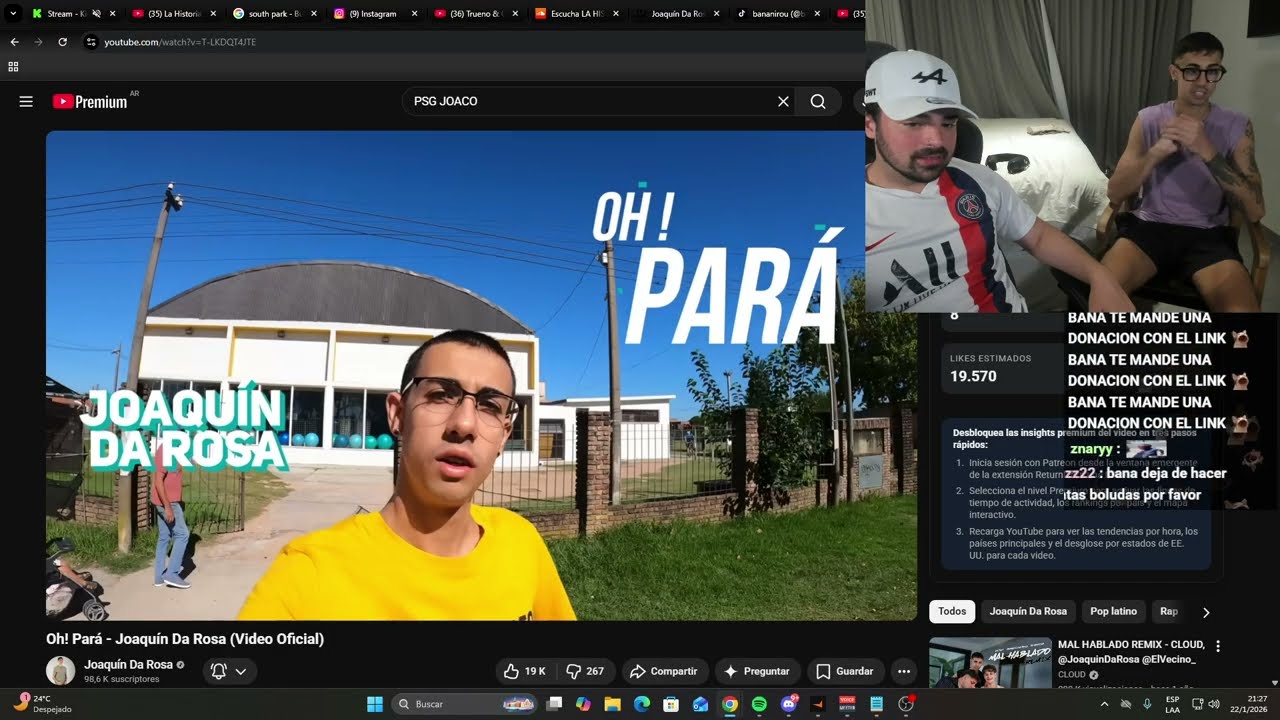Viewport: 1280px width, 720px height.
Task: Click the Oh! Pará video player
Action: [481, 375]
